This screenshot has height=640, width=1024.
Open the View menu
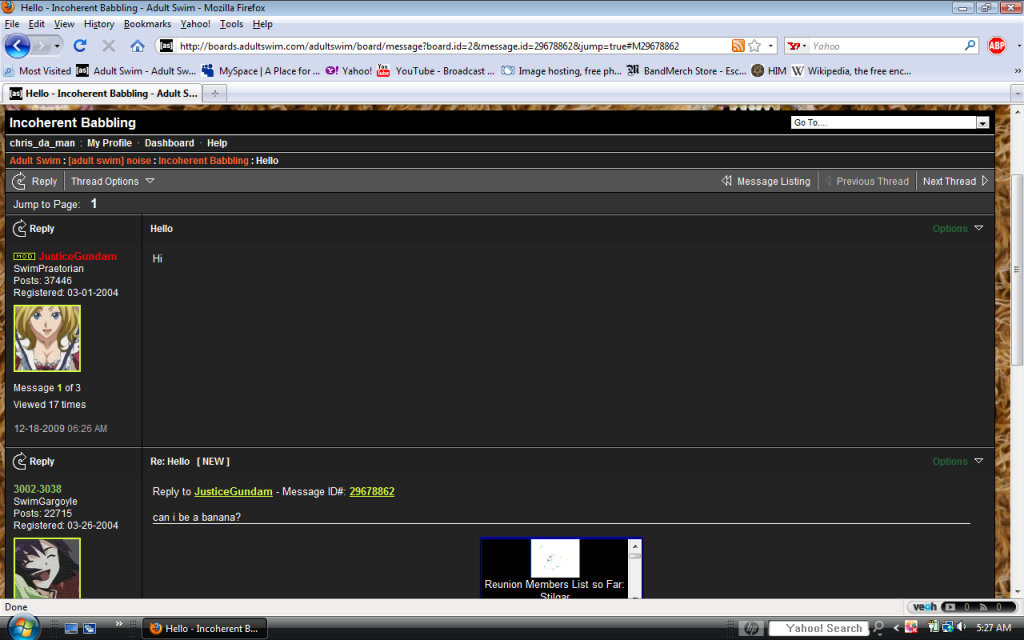click(64, 24)
